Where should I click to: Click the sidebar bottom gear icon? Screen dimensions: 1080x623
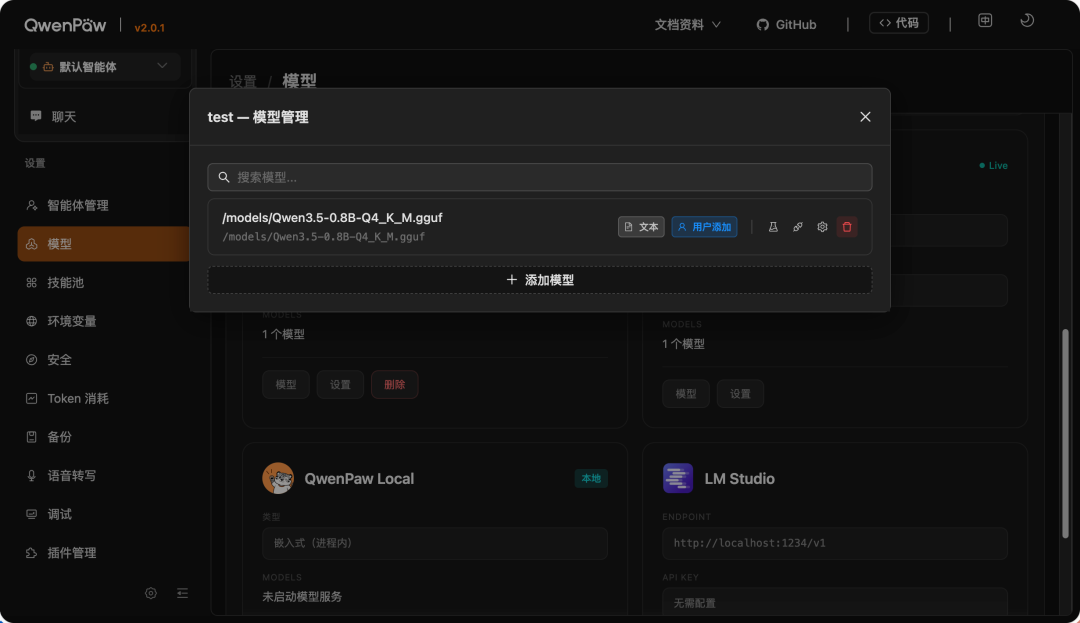(151, 593)
